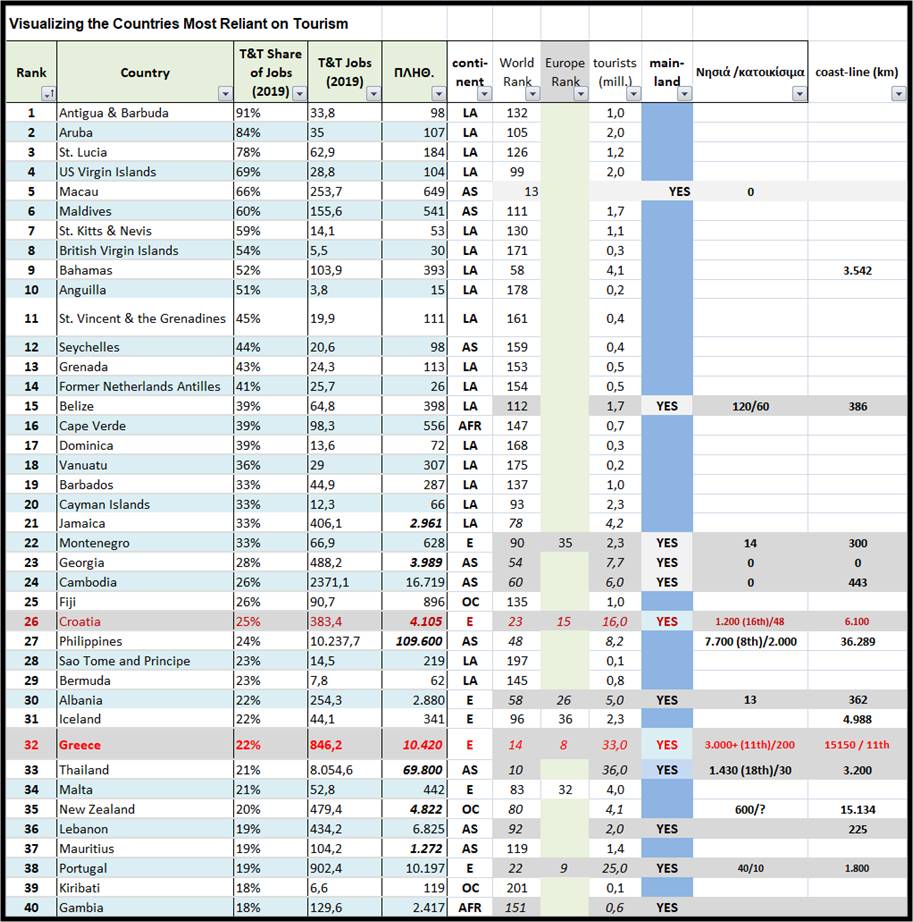Select the 'Vanuatu' country cell
The width and height of the screenshot is (913, 922).
[x=145, y=465]
